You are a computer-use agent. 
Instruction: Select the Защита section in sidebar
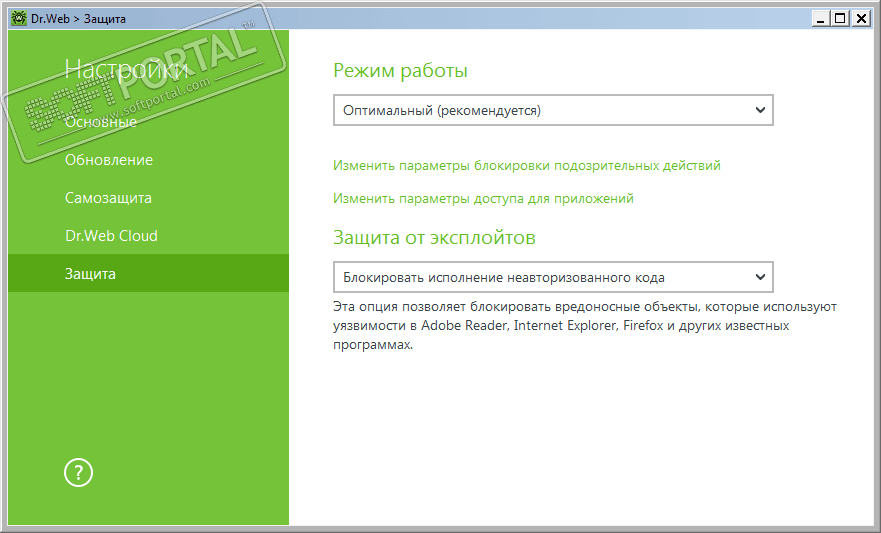point(148,274)
